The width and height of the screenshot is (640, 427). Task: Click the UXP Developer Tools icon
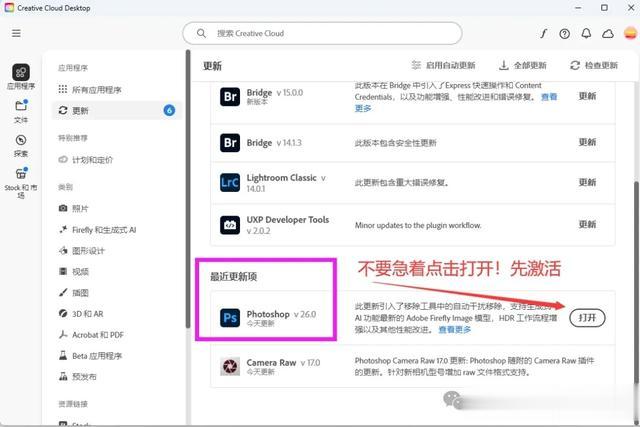[x=230, y=225]
